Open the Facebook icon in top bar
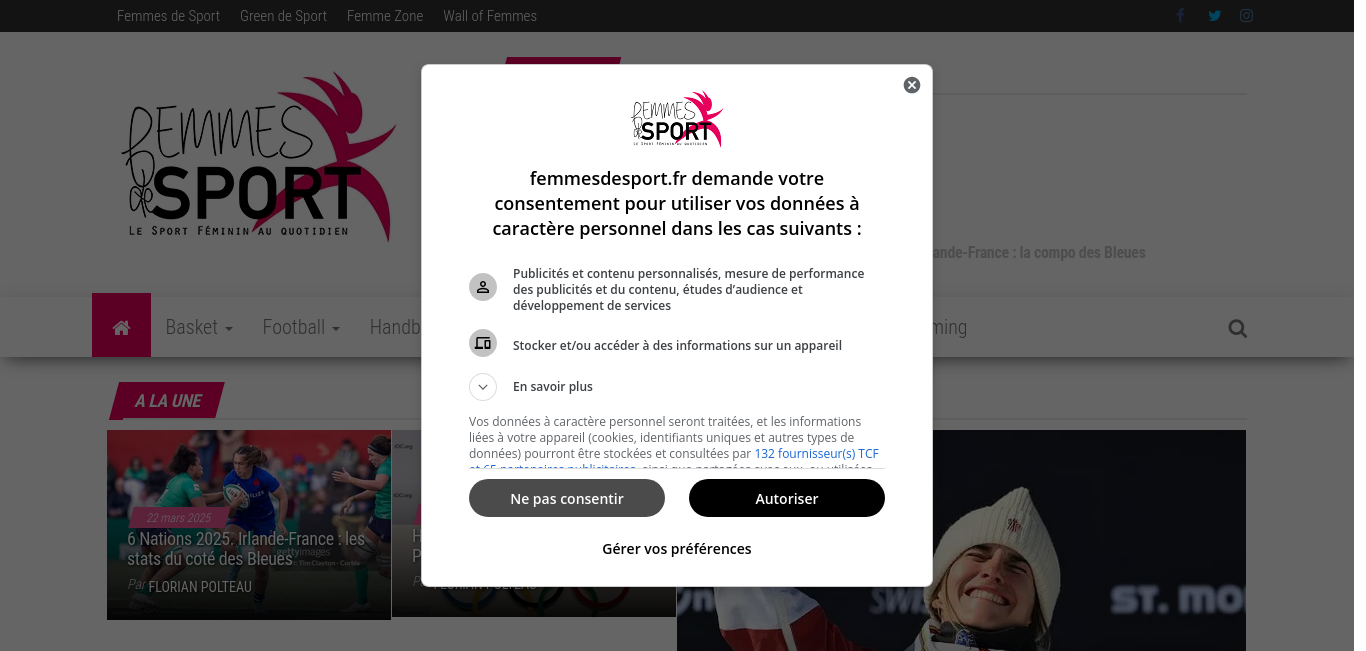 pyautogui.click(x=1181, y=16)
